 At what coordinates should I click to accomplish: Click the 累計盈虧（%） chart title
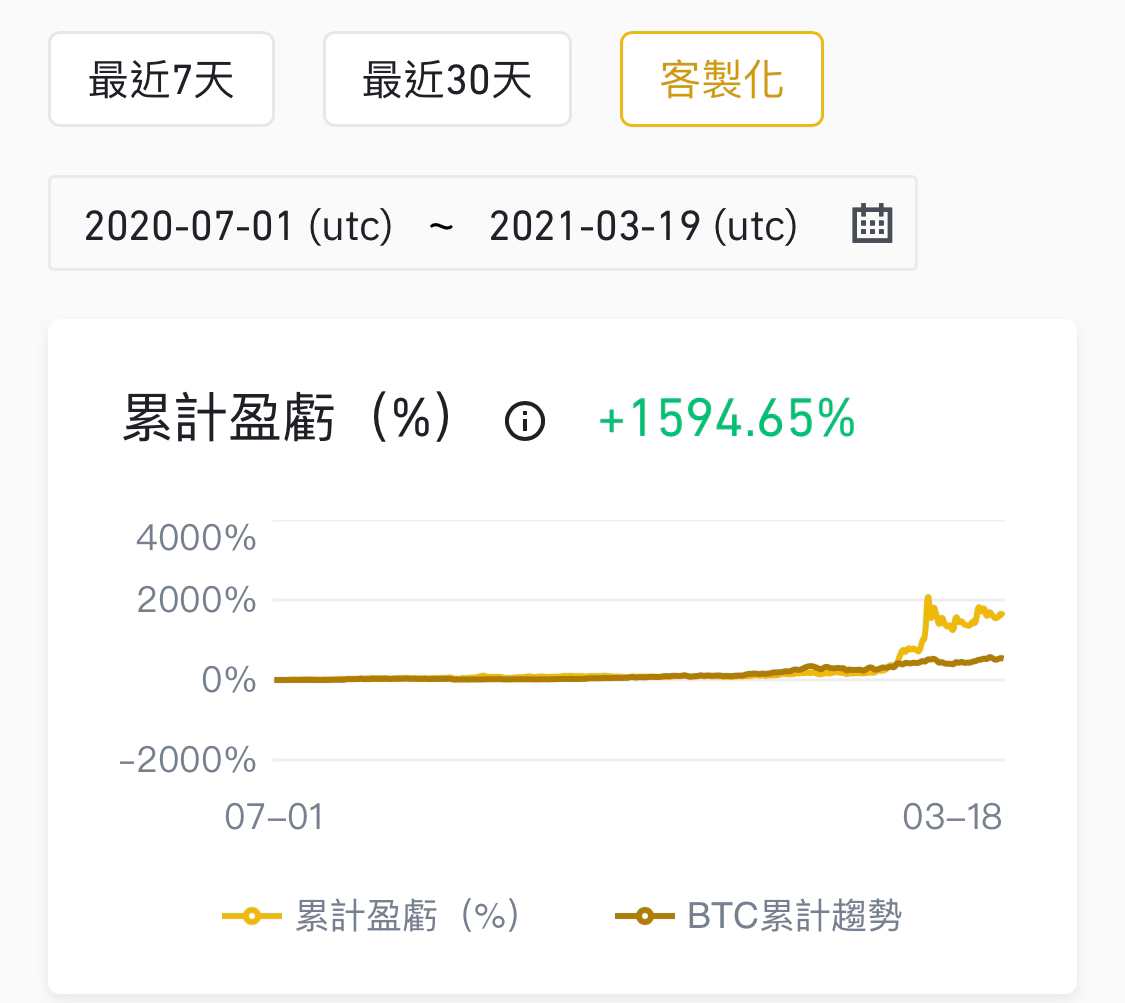tap(286, 418)
